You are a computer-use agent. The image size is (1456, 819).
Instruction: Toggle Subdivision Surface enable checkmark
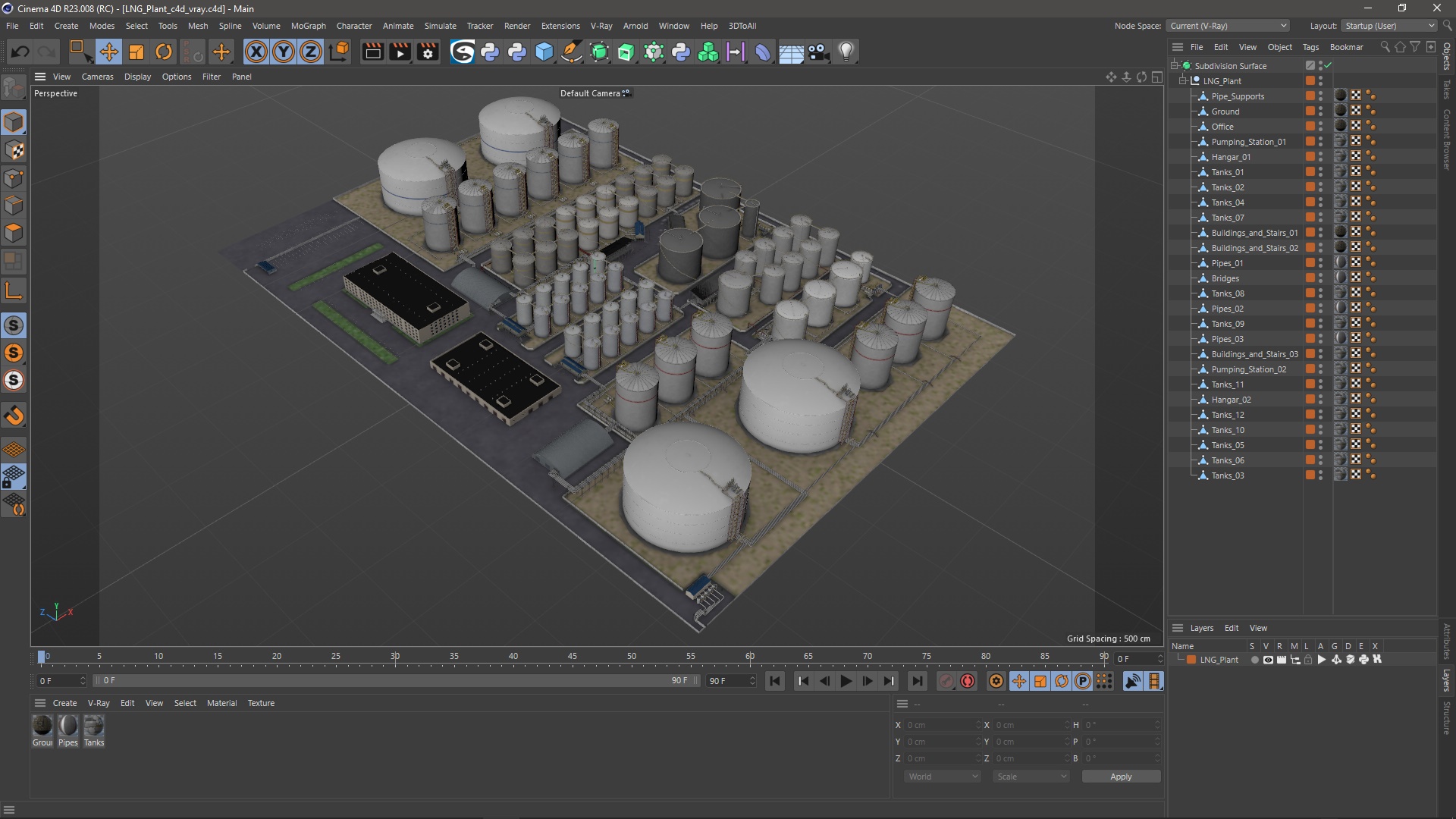[1328, 65]
